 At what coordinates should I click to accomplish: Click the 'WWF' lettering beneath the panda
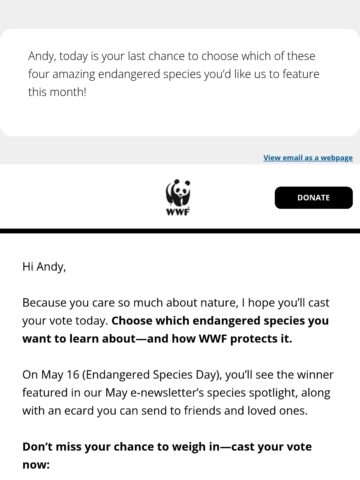[x=178, y=212]
